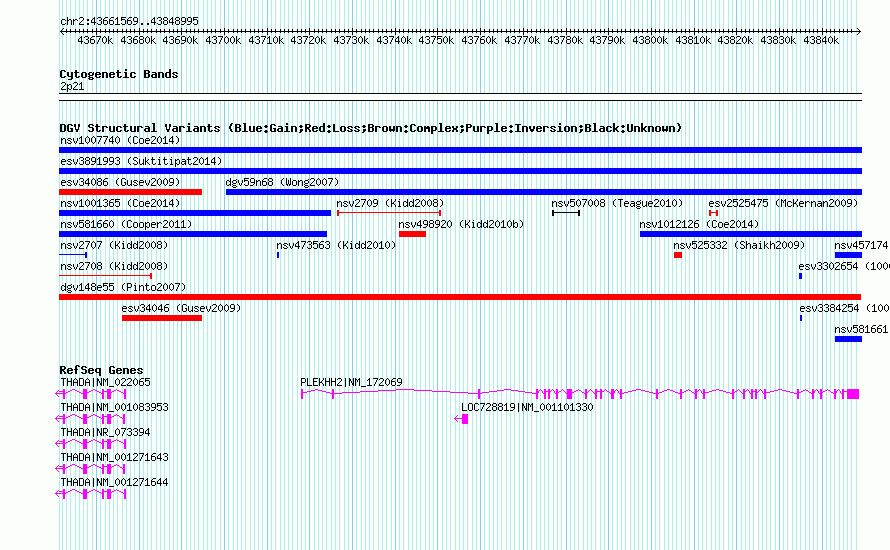The width and height of the screenshot is (890, 550).
Task: Click the nsv2709 (Kidd2008) label
Action: click(x=390, y=203)
